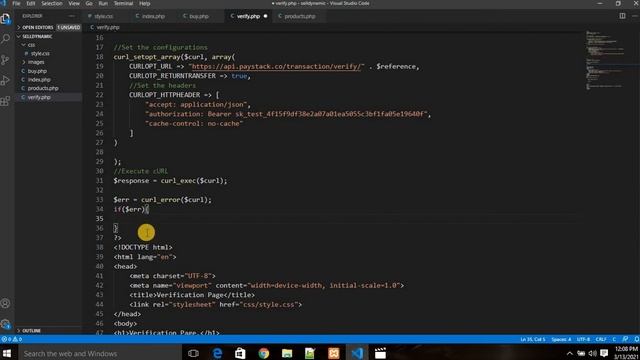Open the Explorer panel more actions menu
640x360 pixels.
pyautogui.click(x=72, y=16)
